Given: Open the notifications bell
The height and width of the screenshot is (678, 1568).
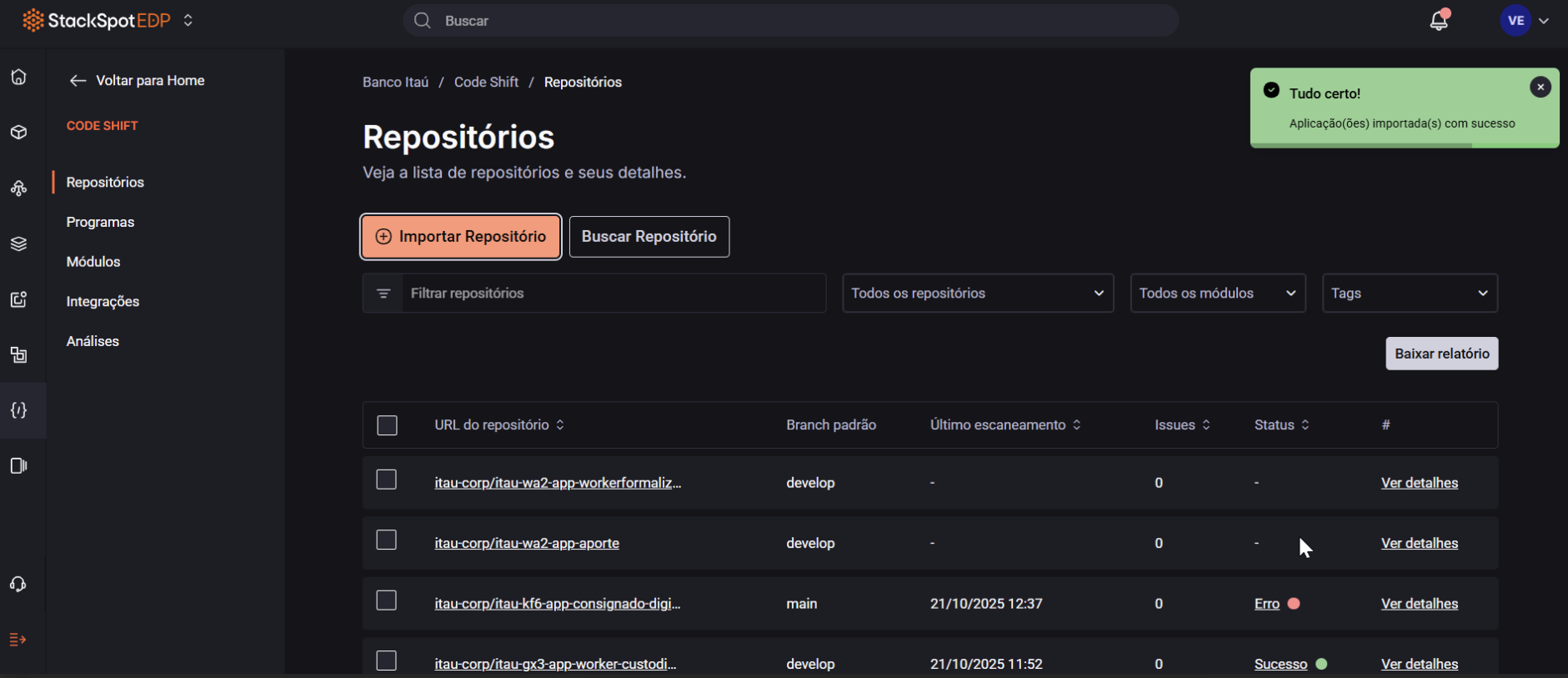Looking at the screenshot, I should click(1438, 21).
